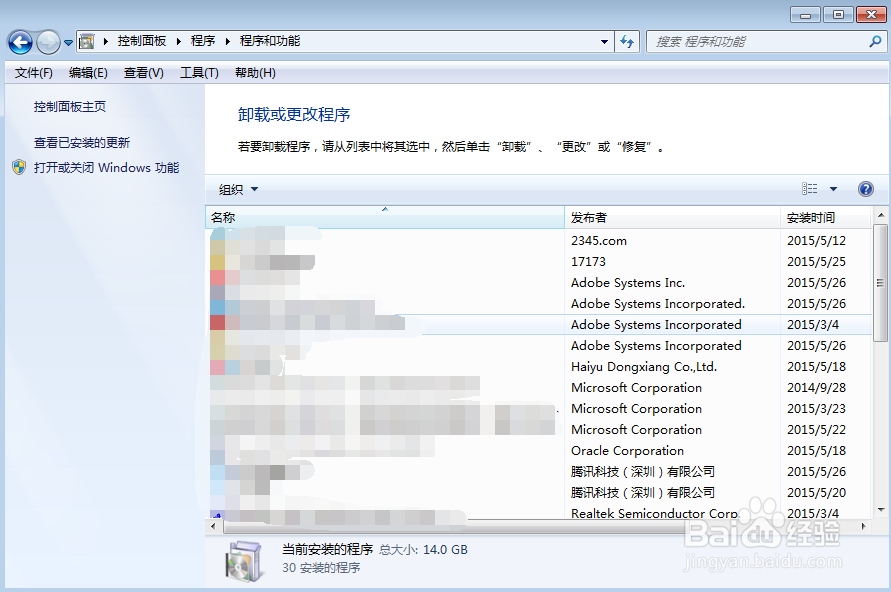
Task: Open recent pages dropdown next to Forward
Action: tap(68, 43)
